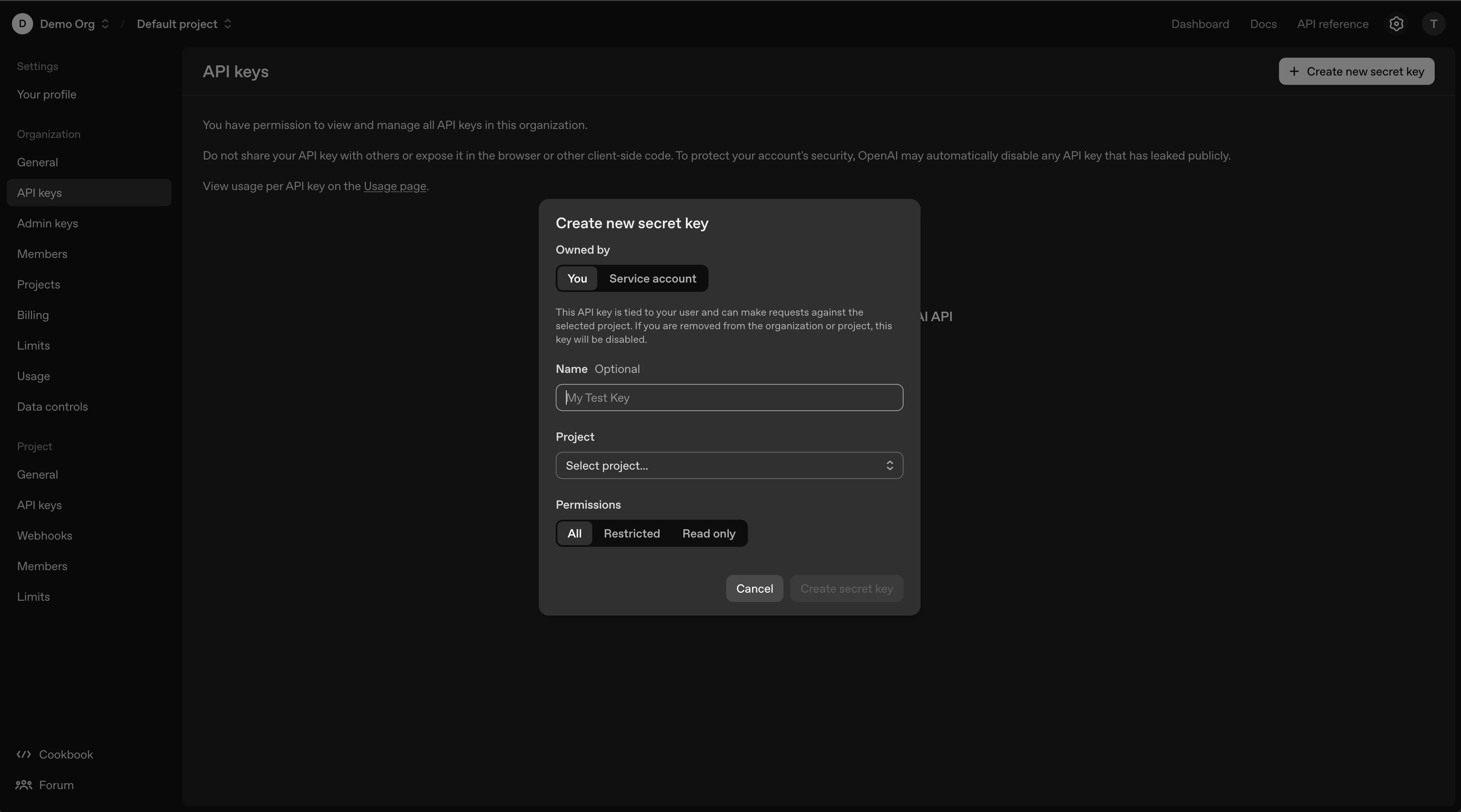
Task: Click the Demo Org avatar icon
Action: pyautogui.click(x=22, y=24)
